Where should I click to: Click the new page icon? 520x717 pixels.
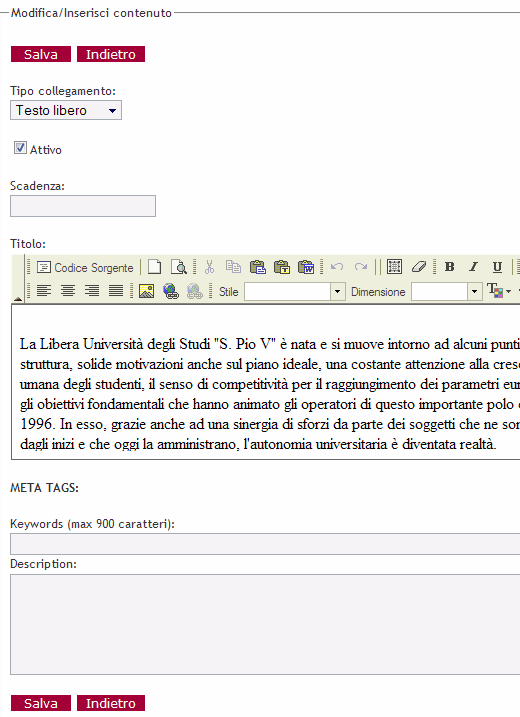pos(155,267)
